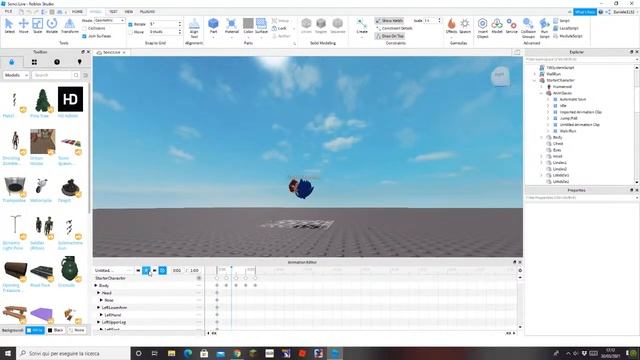640x360 pixels.
Task: Insert a ModuleScript
Action: (568, 36)
